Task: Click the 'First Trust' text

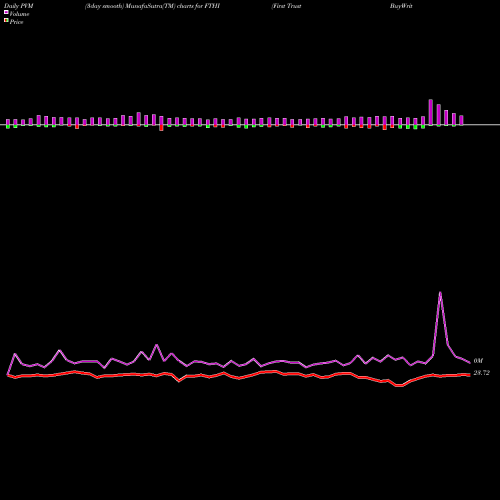Action: [x=287, y=6]
